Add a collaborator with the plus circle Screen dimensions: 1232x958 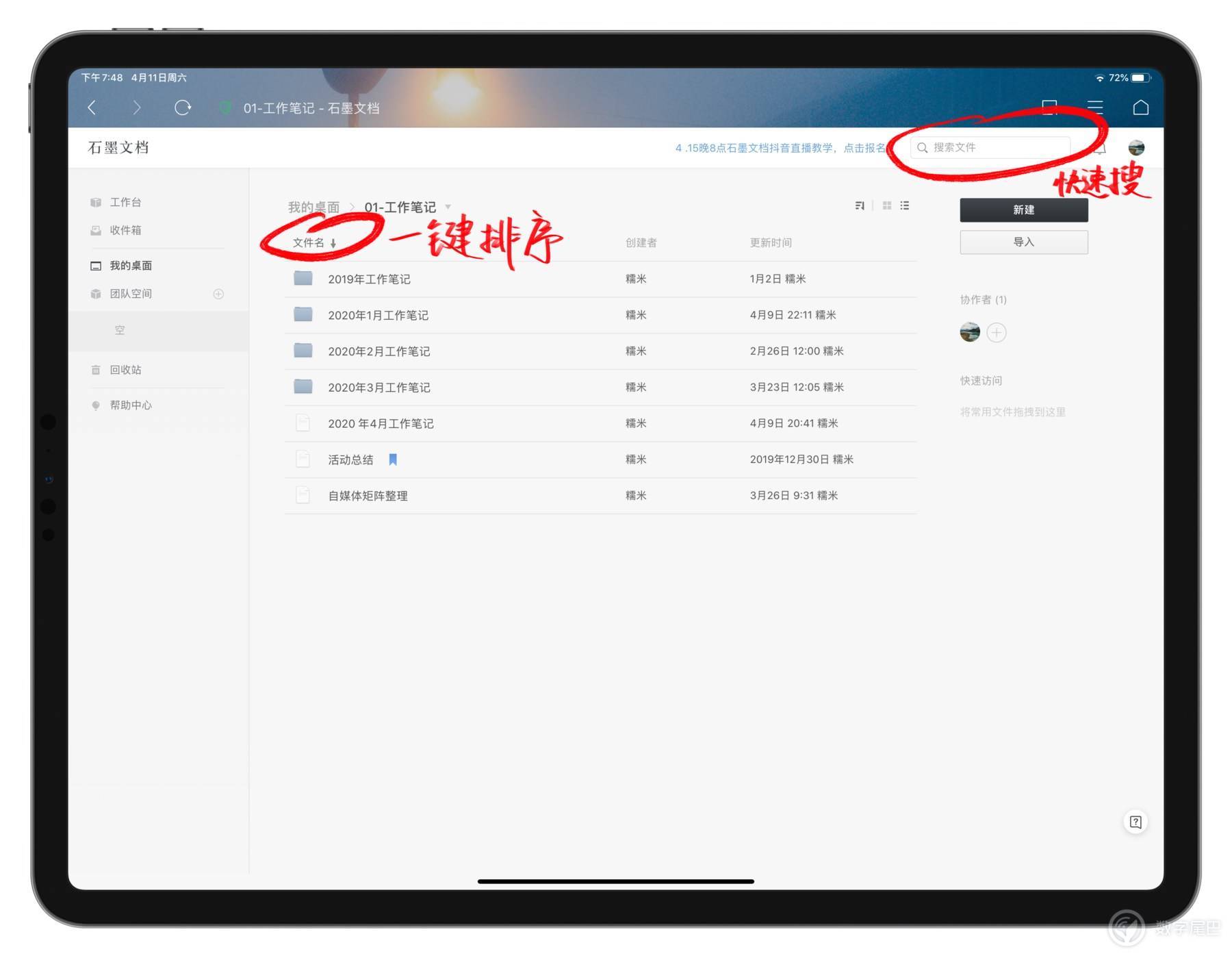(x=997, y=333)
